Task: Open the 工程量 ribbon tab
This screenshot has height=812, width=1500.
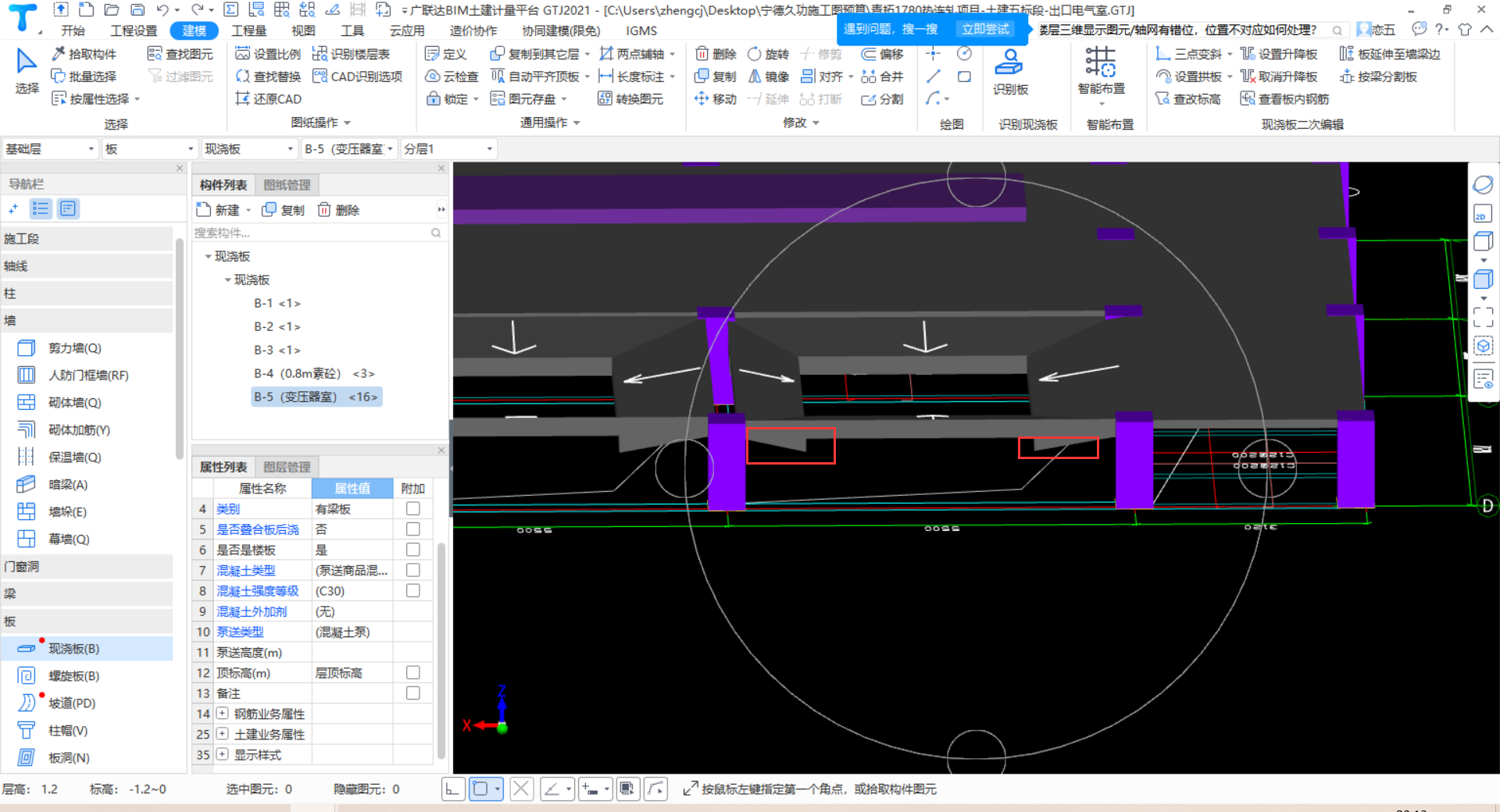Action: point(248,30)
